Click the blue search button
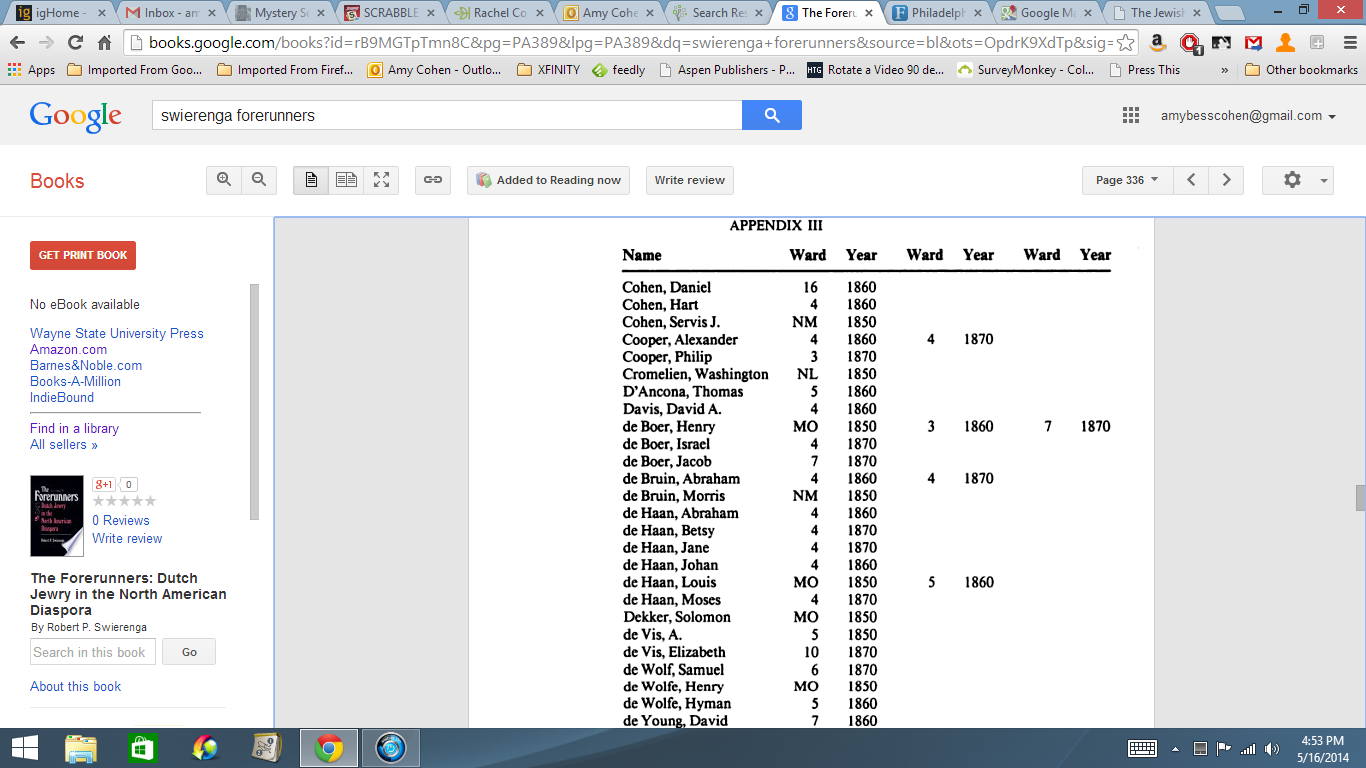The image size is (1366, 768). (771, 115)
